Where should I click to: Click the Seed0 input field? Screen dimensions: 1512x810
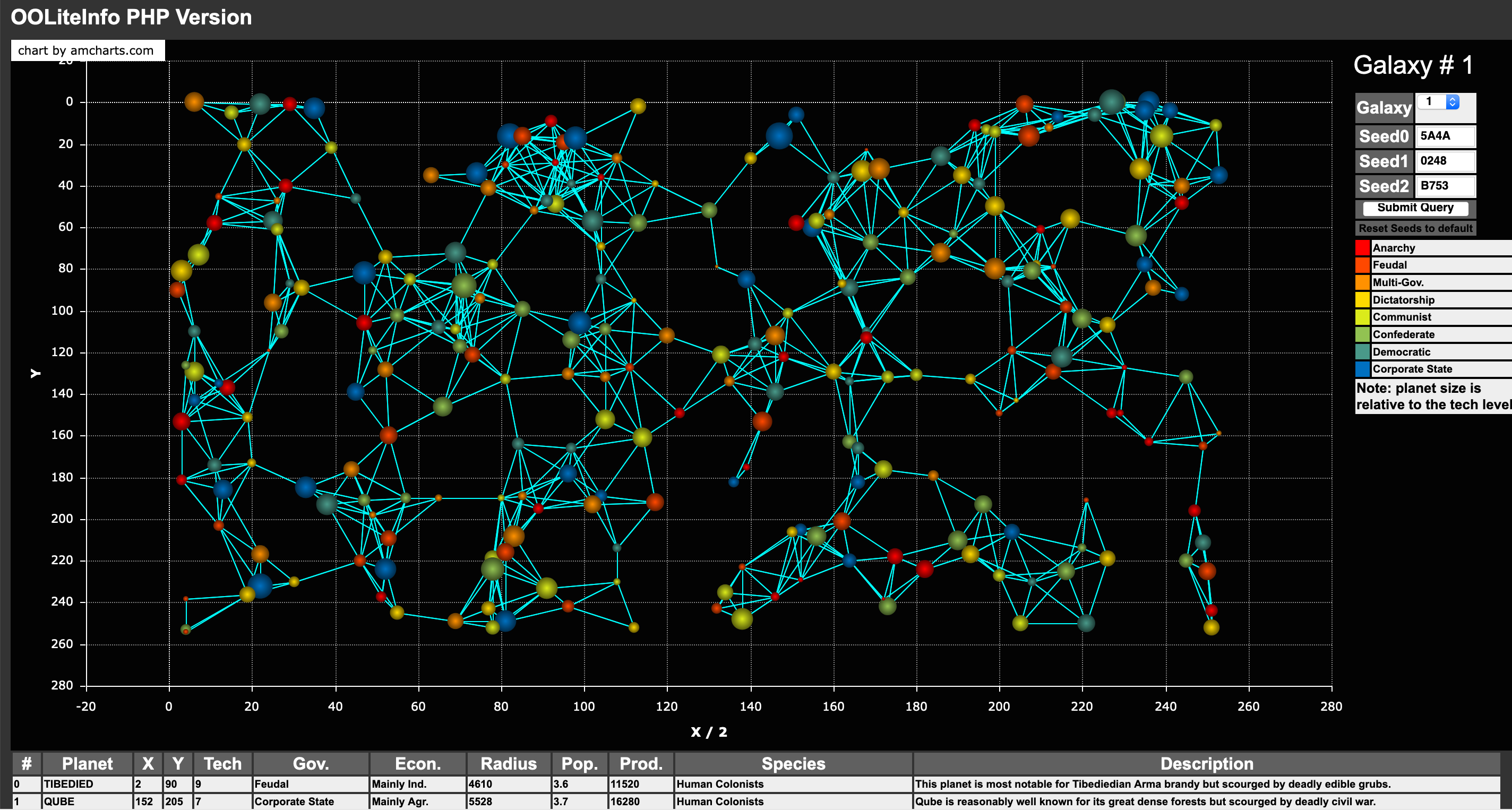(1445, 136)
